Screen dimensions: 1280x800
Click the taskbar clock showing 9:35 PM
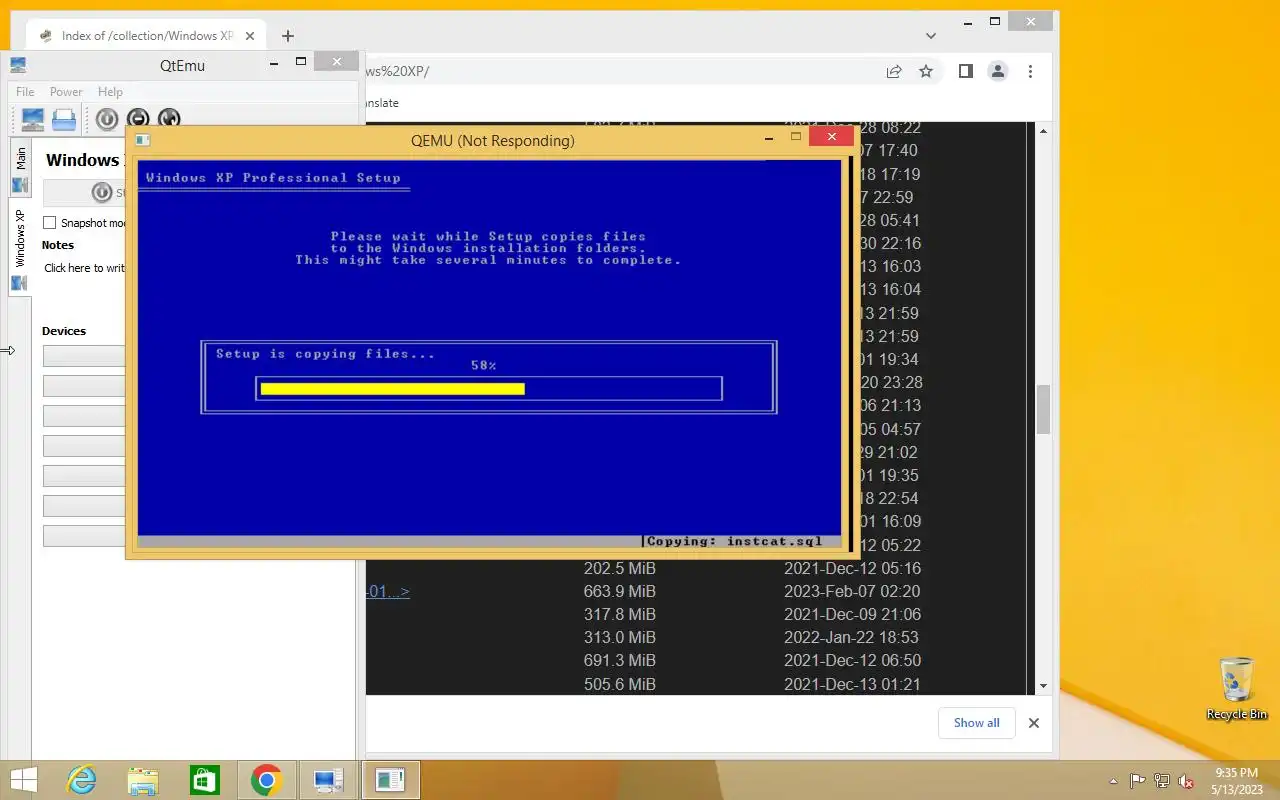pos(1236,780)
